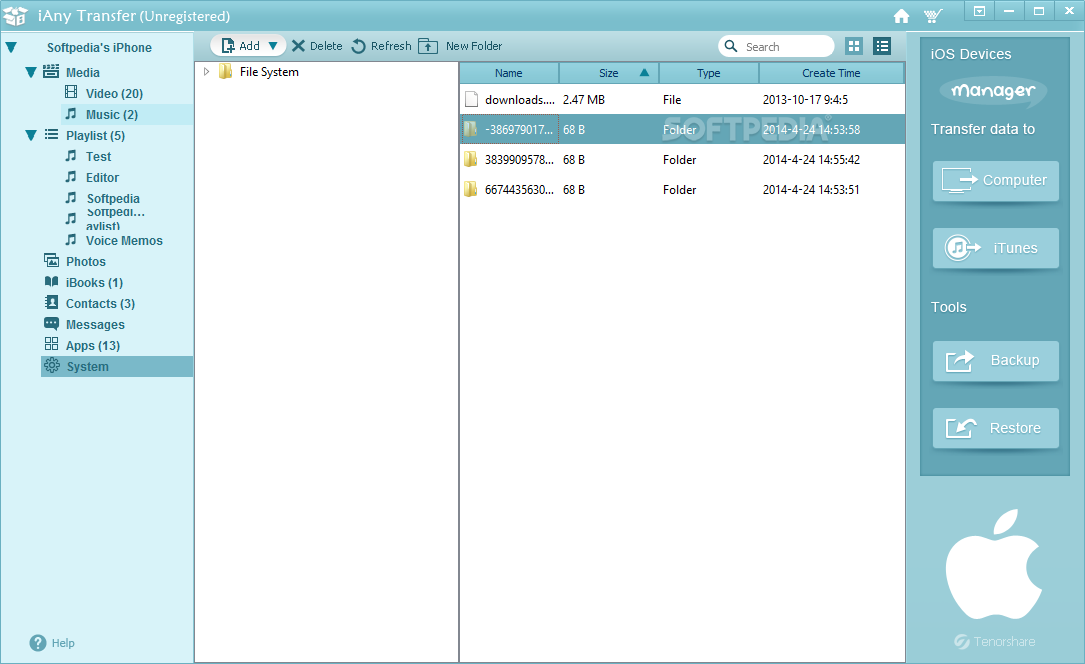Viewport: 1085px width, 664px height.
Task: Click the Refresh toolbar button
Action: [x=381, y=46]
